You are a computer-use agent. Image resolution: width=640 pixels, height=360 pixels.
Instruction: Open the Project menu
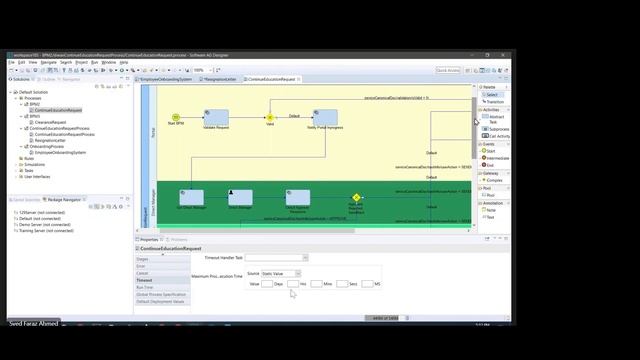point(81,62)
